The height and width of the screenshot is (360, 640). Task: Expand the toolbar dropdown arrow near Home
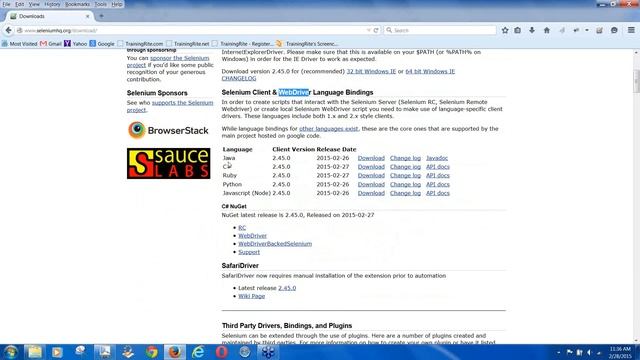(x=587, y=30)
